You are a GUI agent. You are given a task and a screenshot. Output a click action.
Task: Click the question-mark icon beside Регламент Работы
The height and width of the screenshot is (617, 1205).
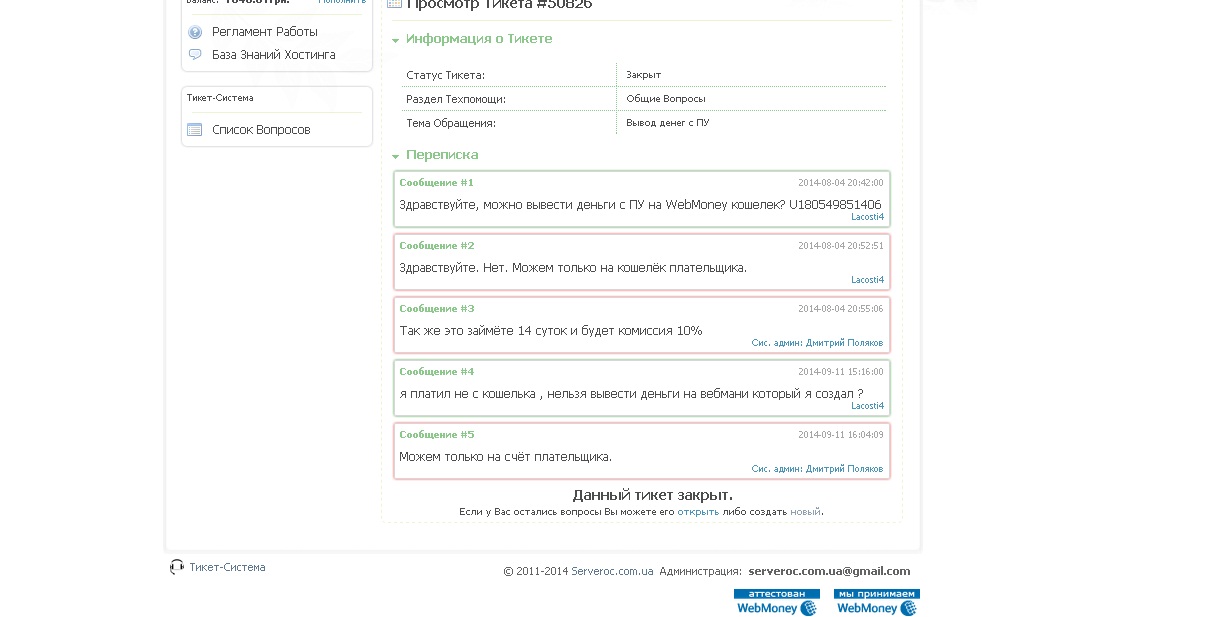(x=195, y=32)
